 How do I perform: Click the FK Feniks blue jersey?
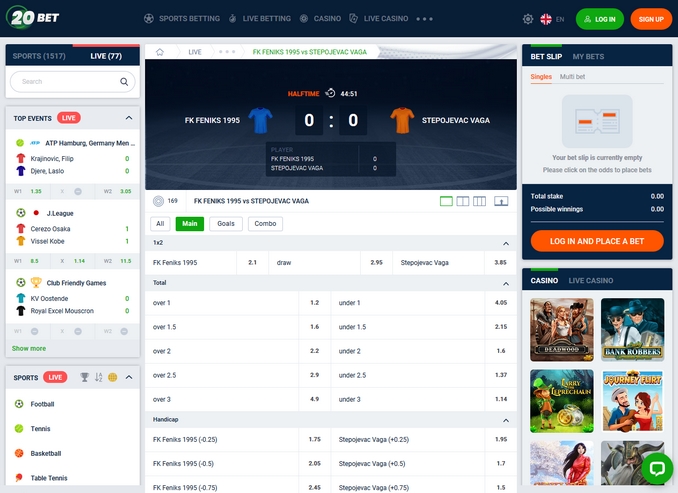pyautogui.click(x=260, y=120)
